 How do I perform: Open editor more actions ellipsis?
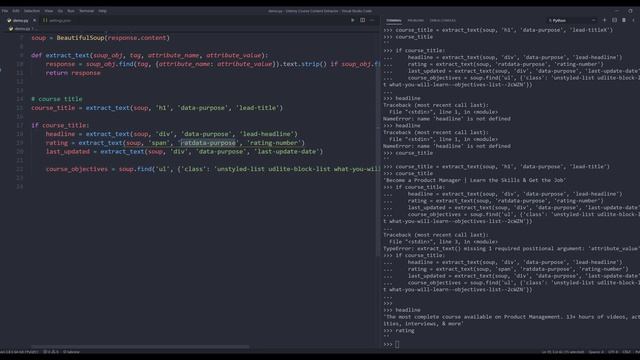point(372,20)
